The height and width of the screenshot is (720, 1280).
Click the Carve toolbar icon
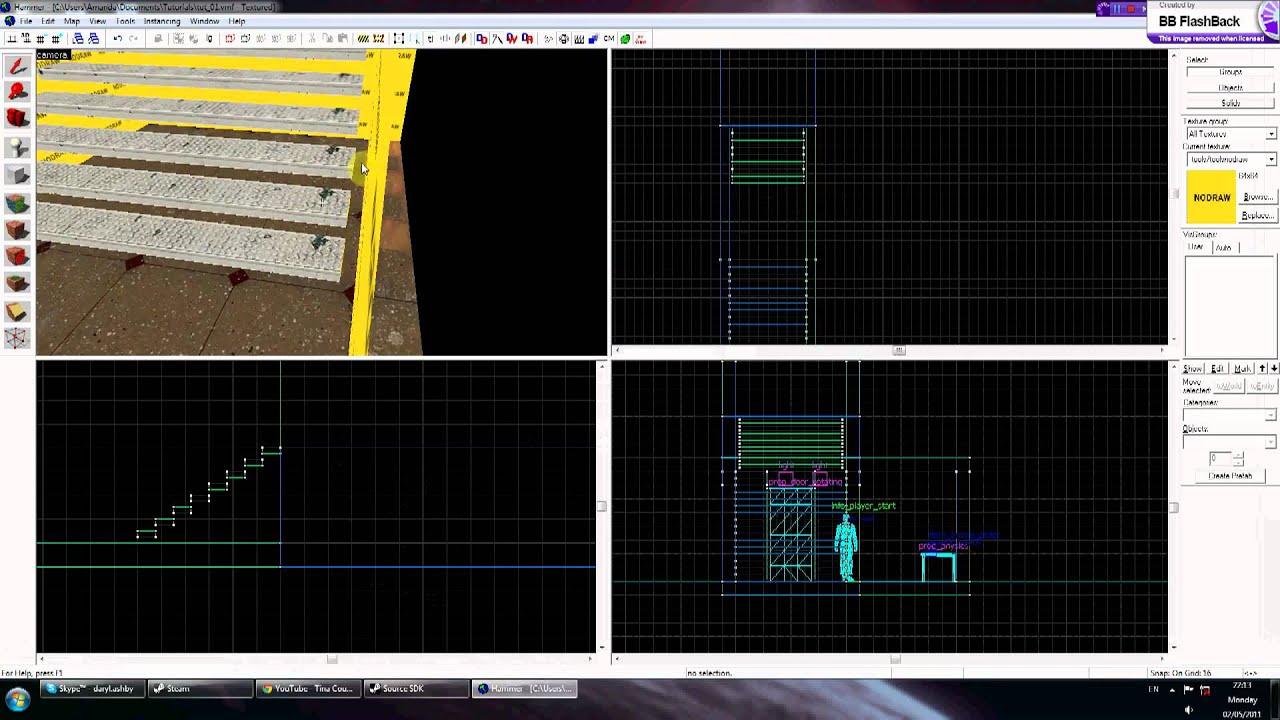pyautogui.click(x=159, y=39)
